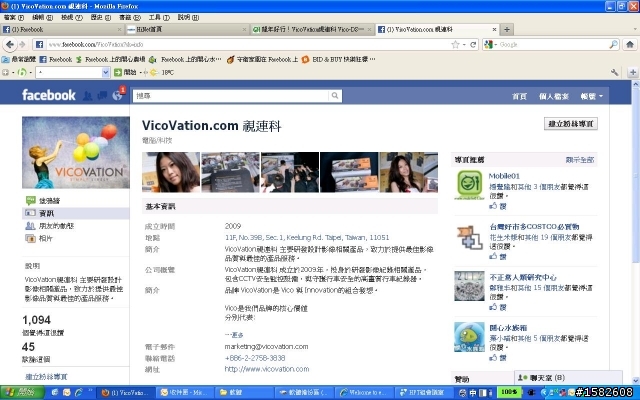Click the address link 11F, No.398, Sec. 1

coord(307,237)
